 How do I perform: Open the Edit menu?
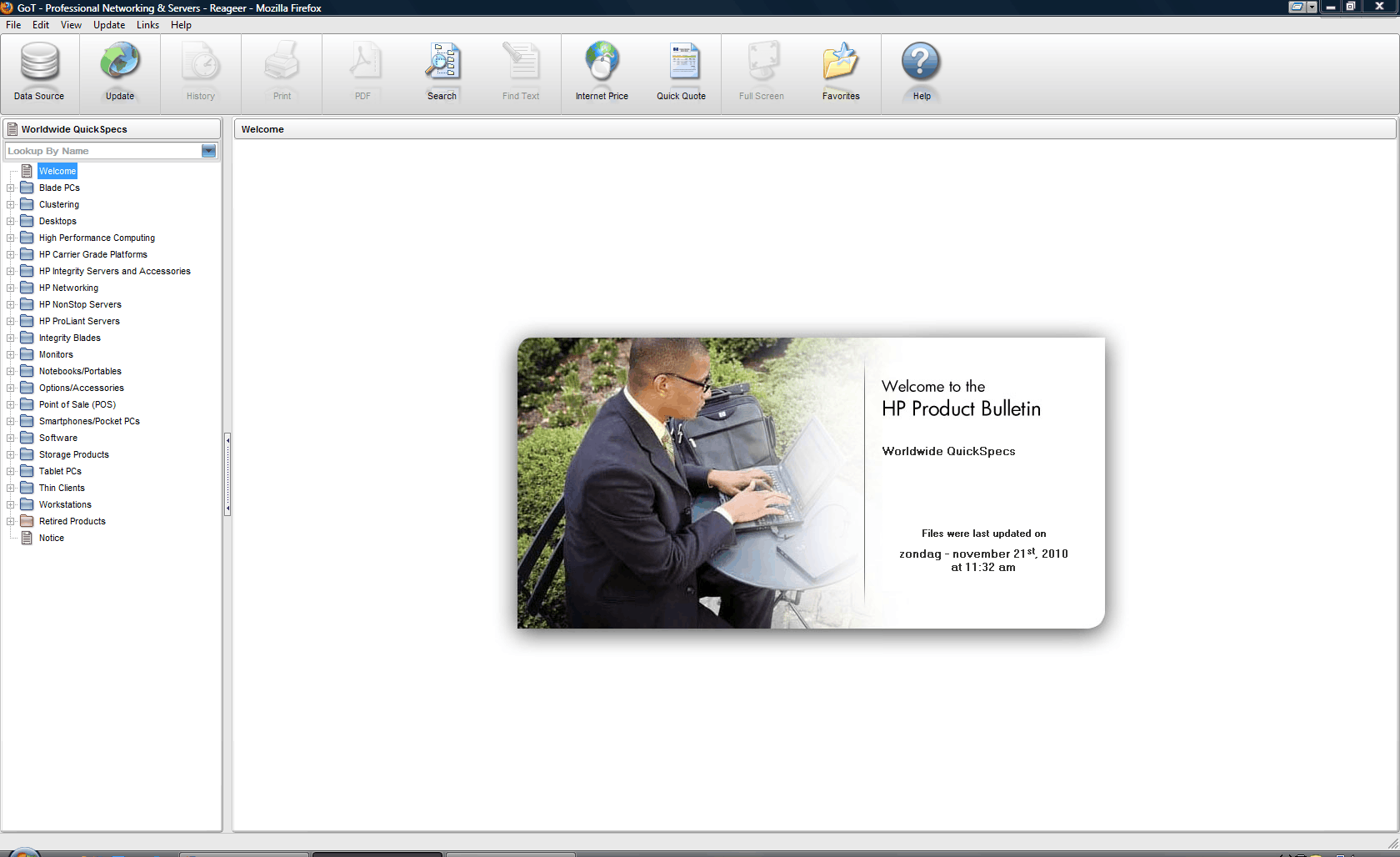[x=41, y=25]
